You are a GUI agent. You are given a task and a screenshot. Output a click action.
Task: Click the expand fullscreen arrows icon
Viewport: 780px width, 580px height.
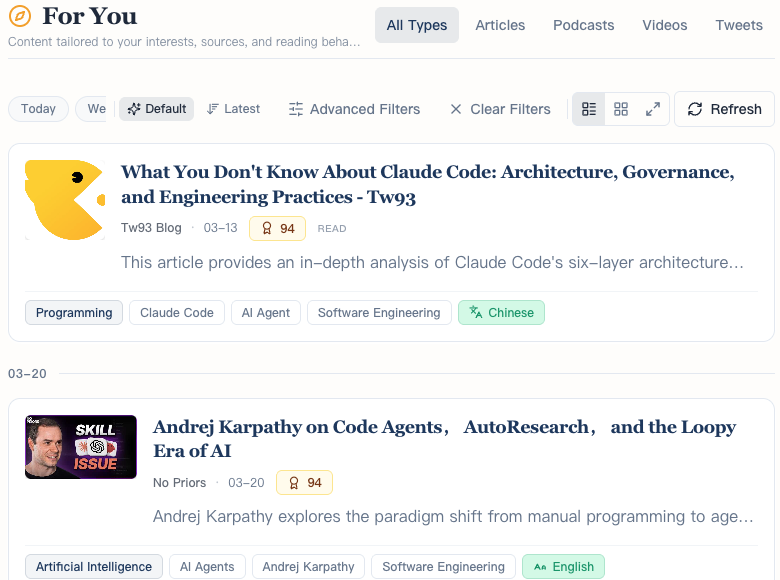tap(653, 109)
